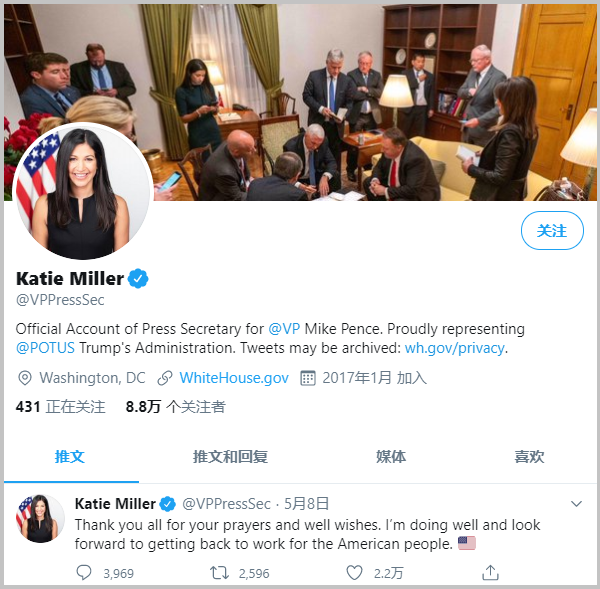Open the 媒体 tab
This screenshot has width=600, height=589.
click(391, 457)
